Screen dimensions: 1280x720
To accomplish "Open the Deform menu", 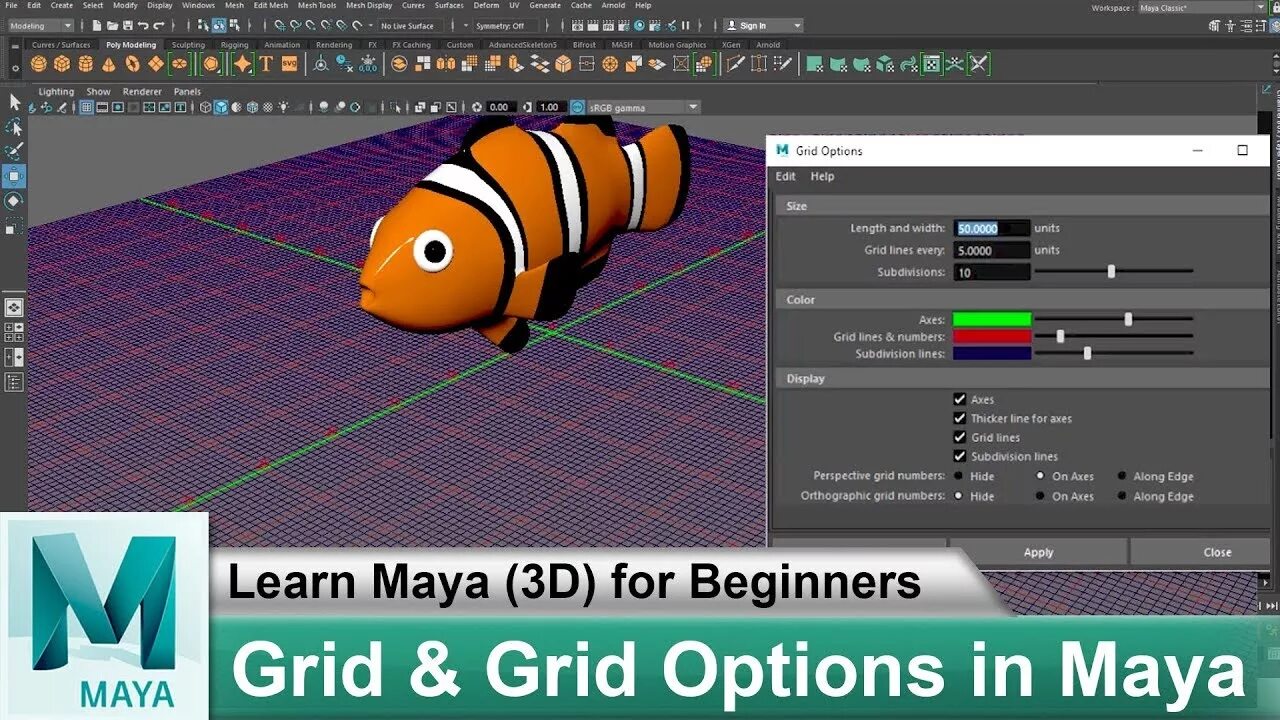I will [486, 5].
